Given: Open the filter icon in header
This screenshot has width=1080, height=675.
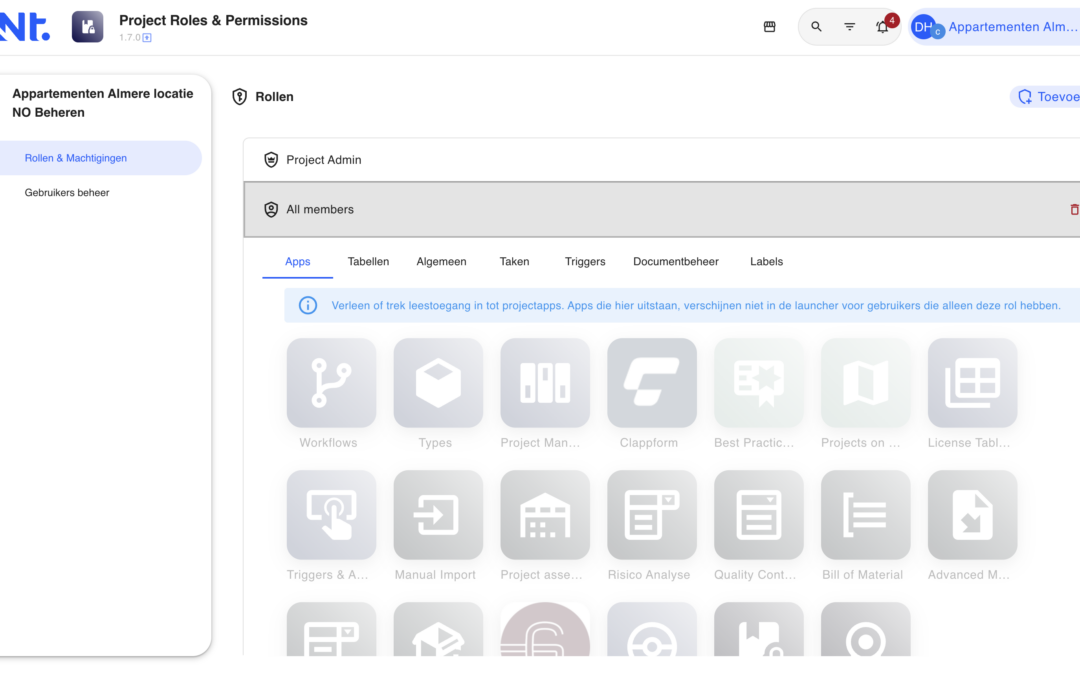Looking at the screenshot, I should (849, 27).
